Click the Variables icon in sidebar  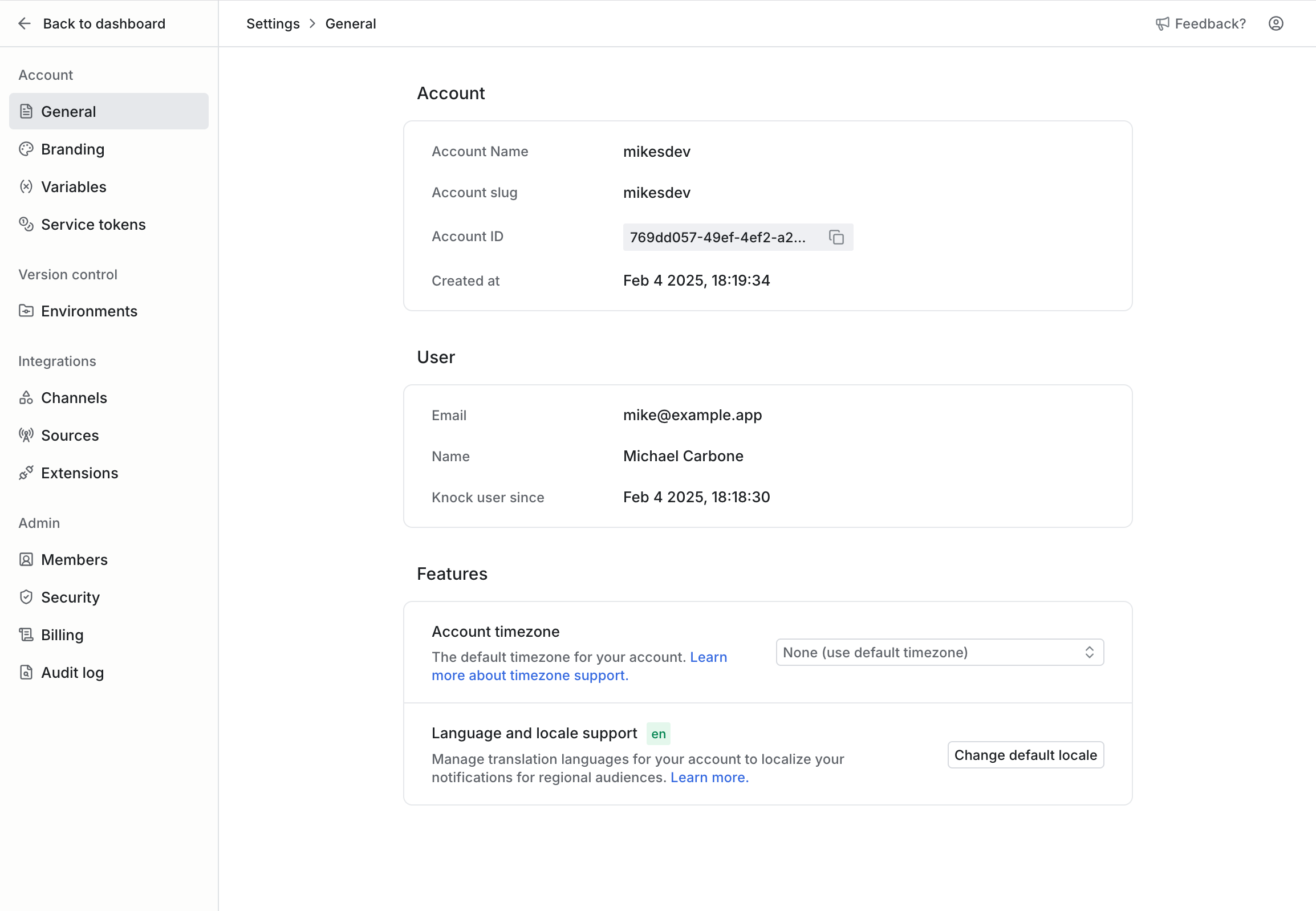click(x=26, y=186)
